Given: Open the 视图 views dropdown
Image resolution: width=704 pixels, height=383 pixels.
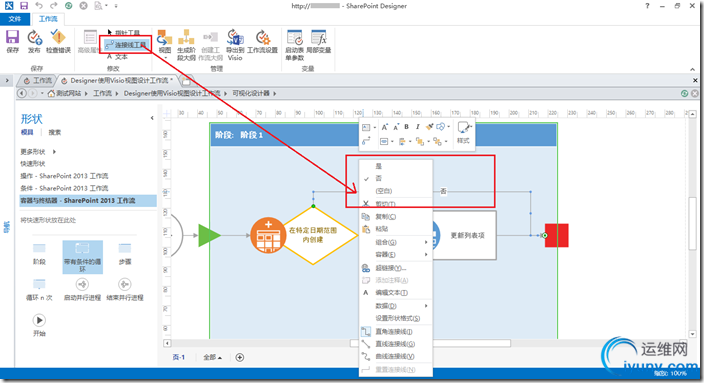Looking at the screenshot, I should 165,45.
